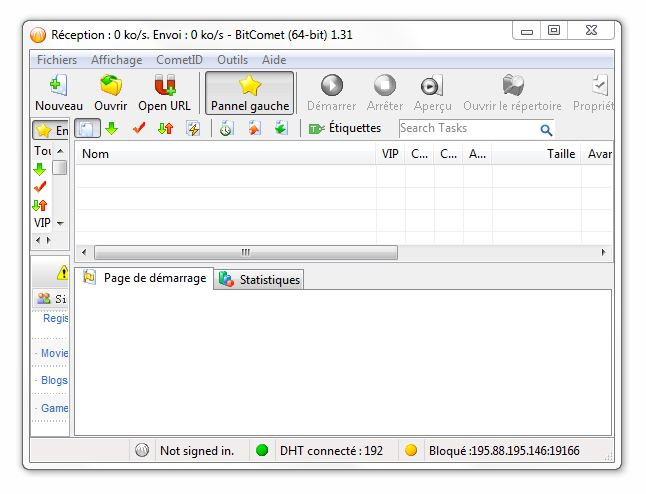Viewport: 646px width, 494px height.
Task: Filter downloading tasks with toolbar green arrow
Action: pyautogui.click(x=112, y=129)
